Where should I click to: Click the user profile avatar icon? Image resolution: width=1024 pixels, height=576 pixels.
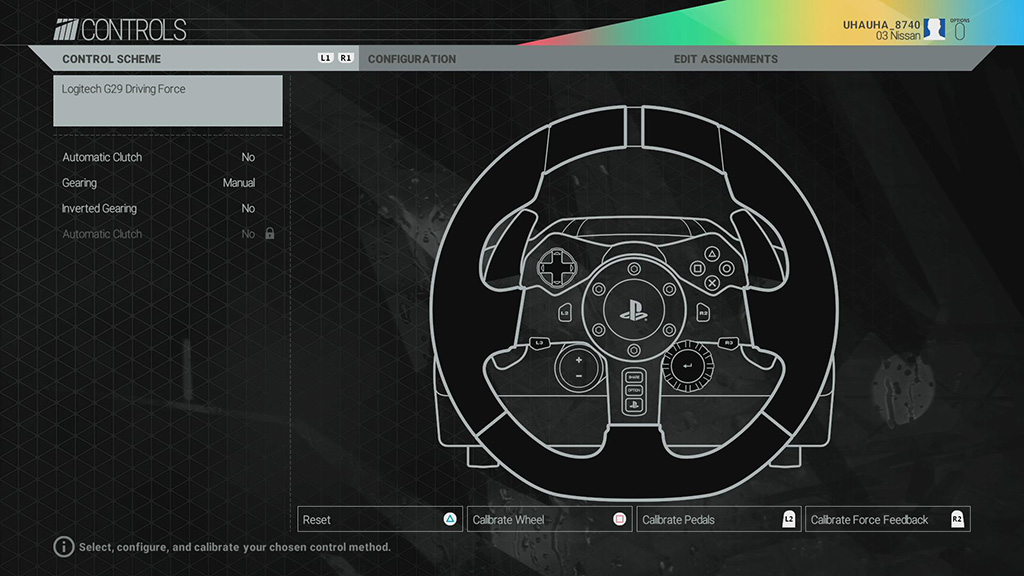coord(934,29)
